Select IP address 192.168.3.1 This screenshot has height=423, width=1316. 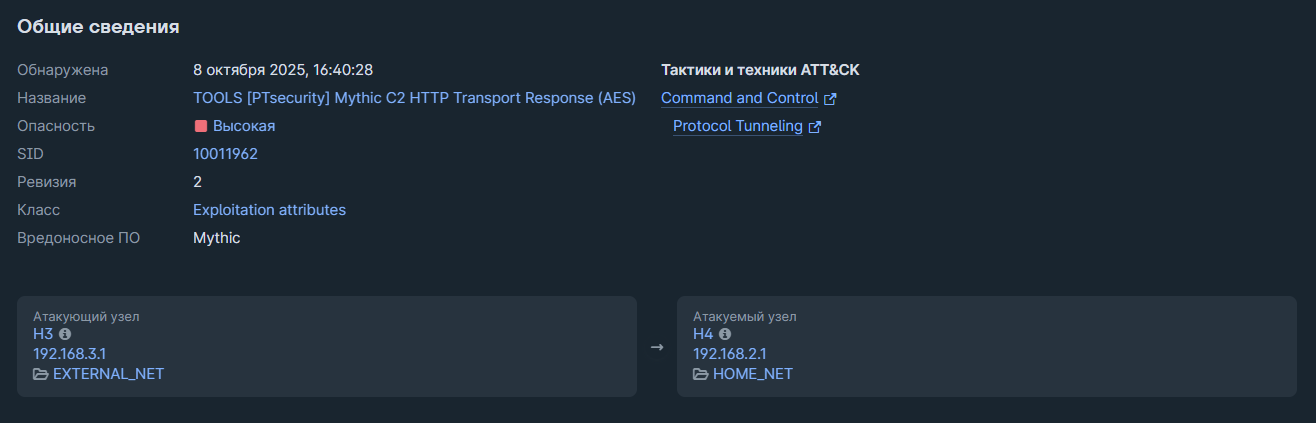click(69, 353)
